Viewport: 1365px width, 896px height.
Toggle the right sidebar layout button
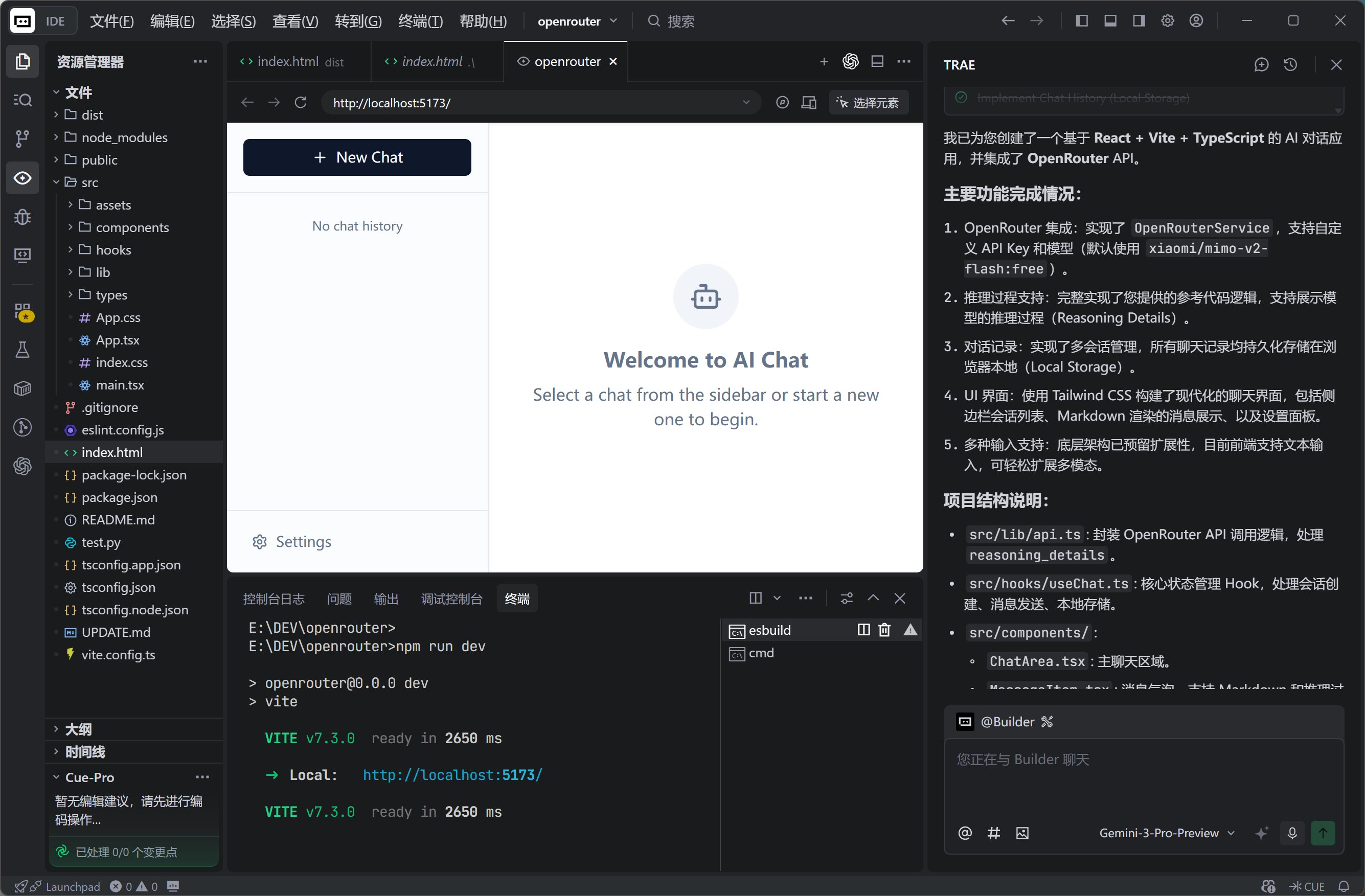(x=1139, y=21)
